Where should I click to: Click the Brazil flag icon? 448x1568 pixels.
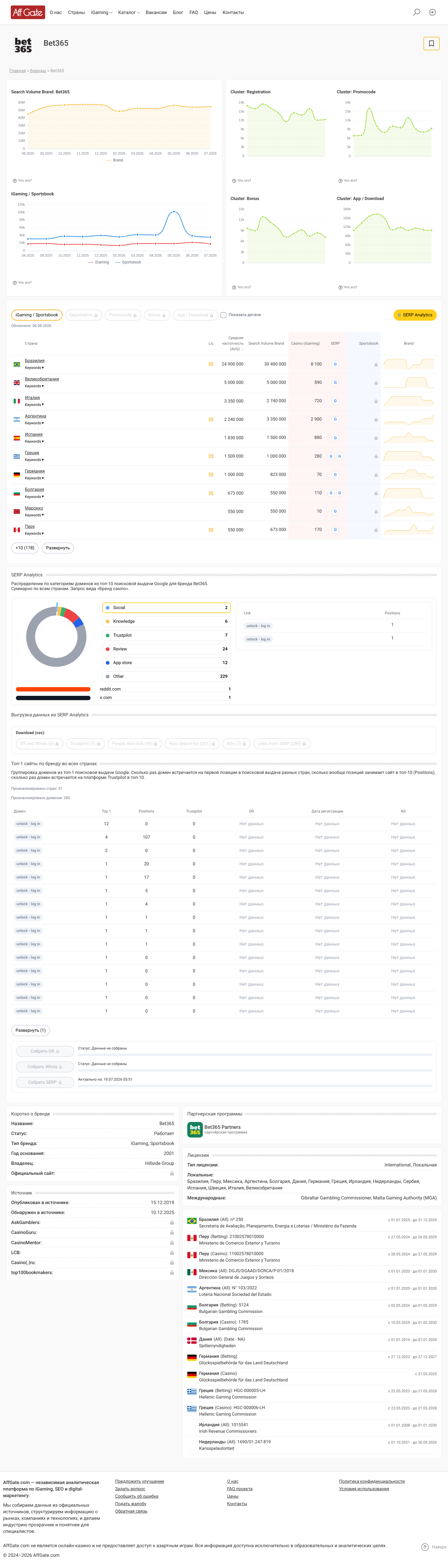[17, 364]
